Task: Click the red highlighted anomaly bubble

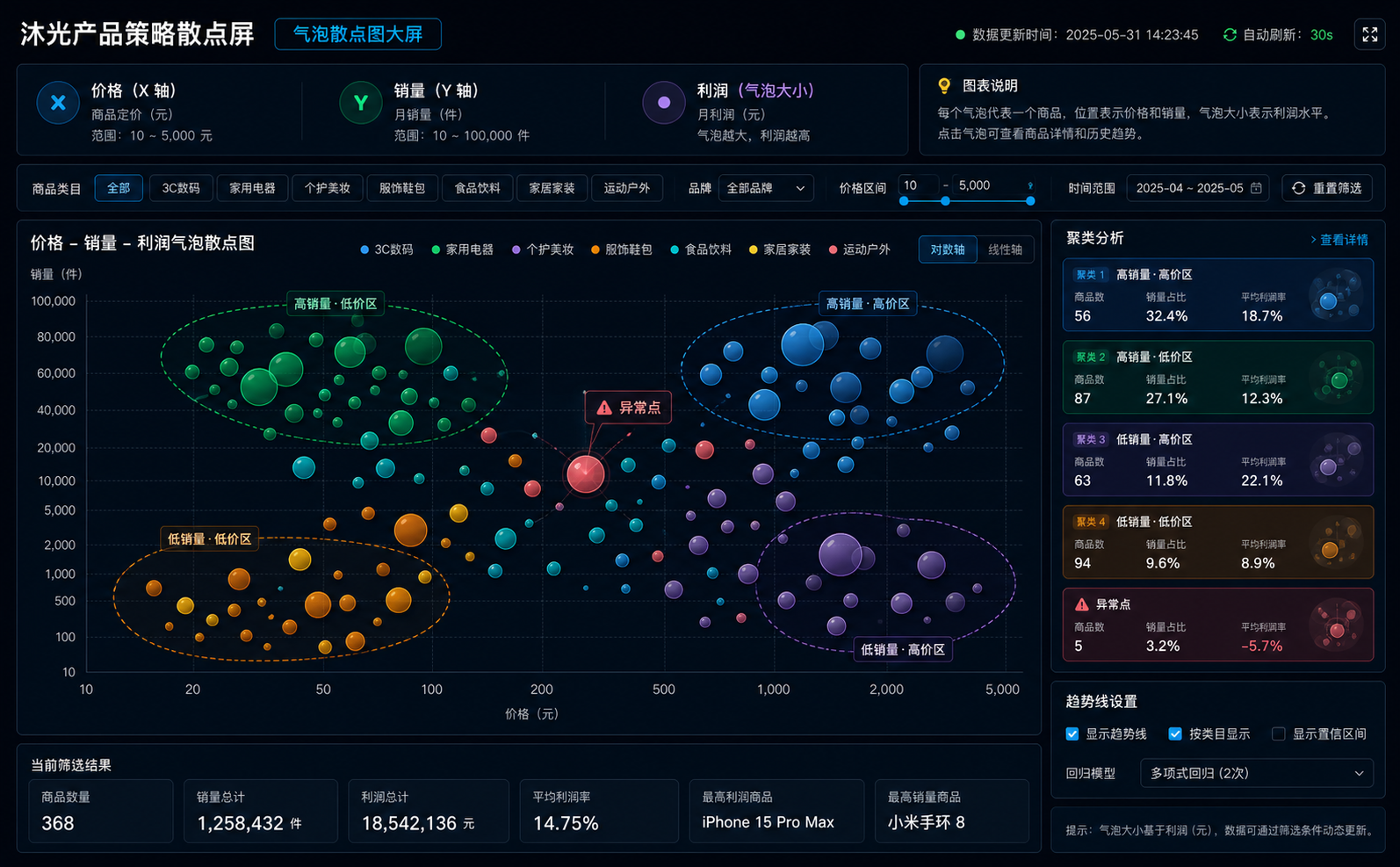Action: (x=585, y=473)
